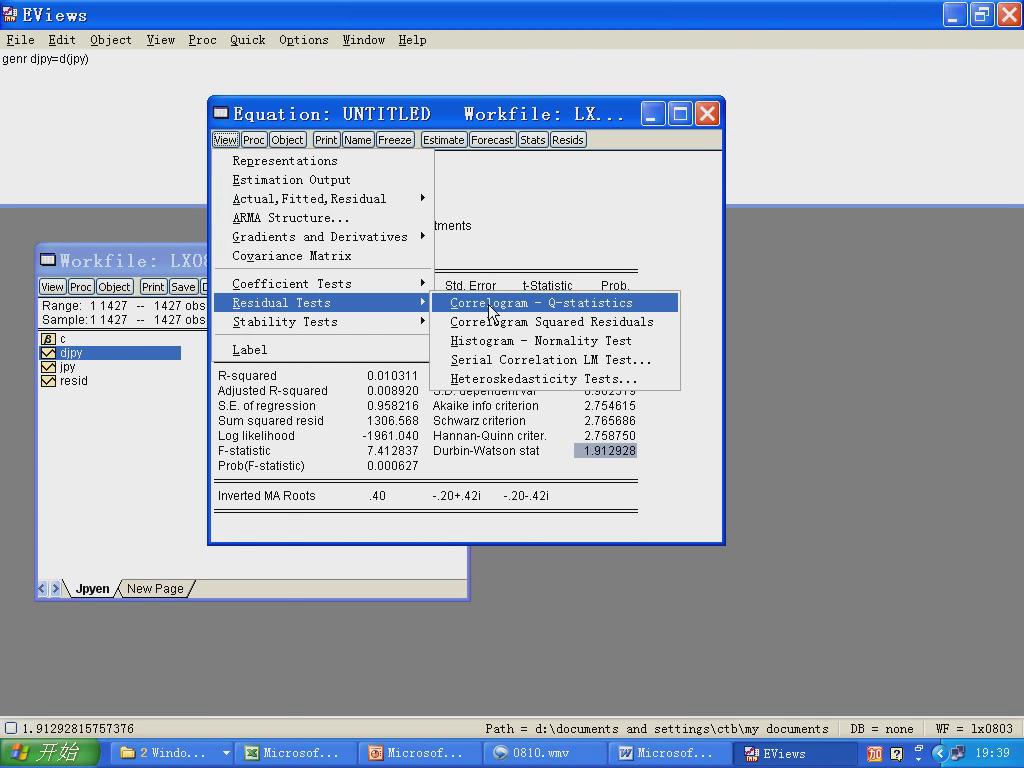The image size is (1024, 768).
Task: Click the Name button in Equation toolbar
Action: (358, 140)
